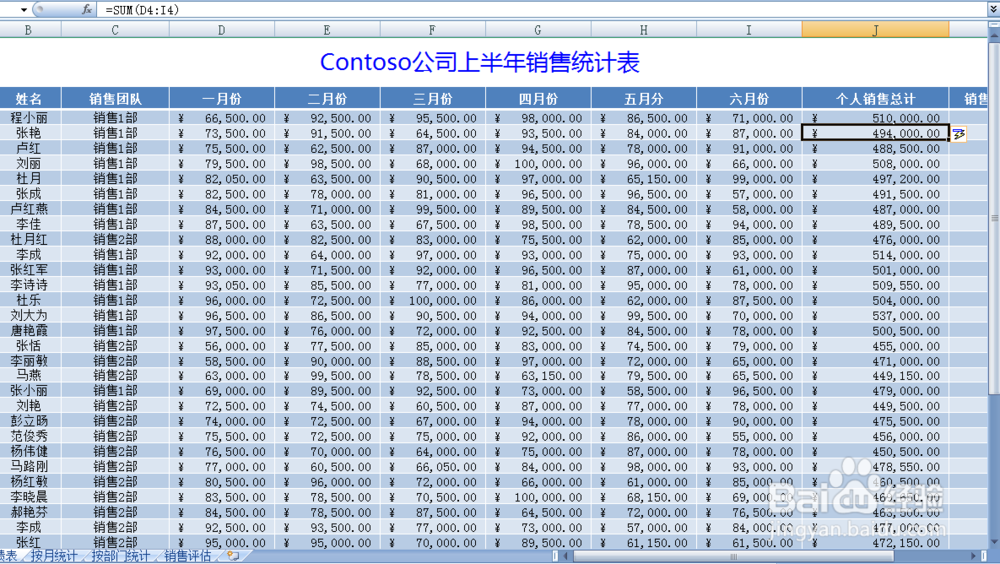This screenshot has width=1000, height=564.
Task: Select the name cell 彭立旸
Action: [28, 421]
